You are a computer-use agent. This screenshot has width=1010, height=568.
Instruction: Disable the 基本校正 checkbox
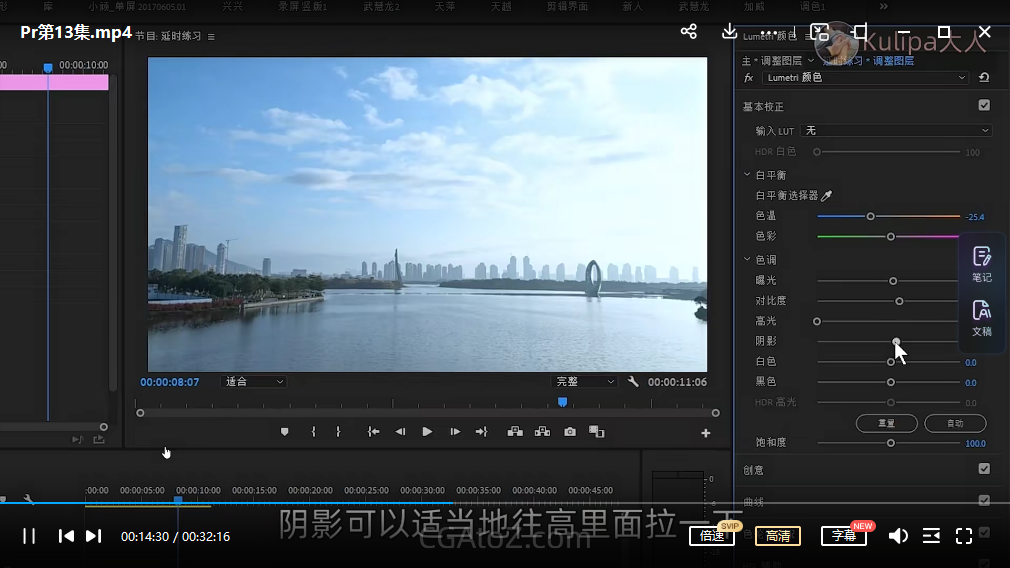point(984,106)
